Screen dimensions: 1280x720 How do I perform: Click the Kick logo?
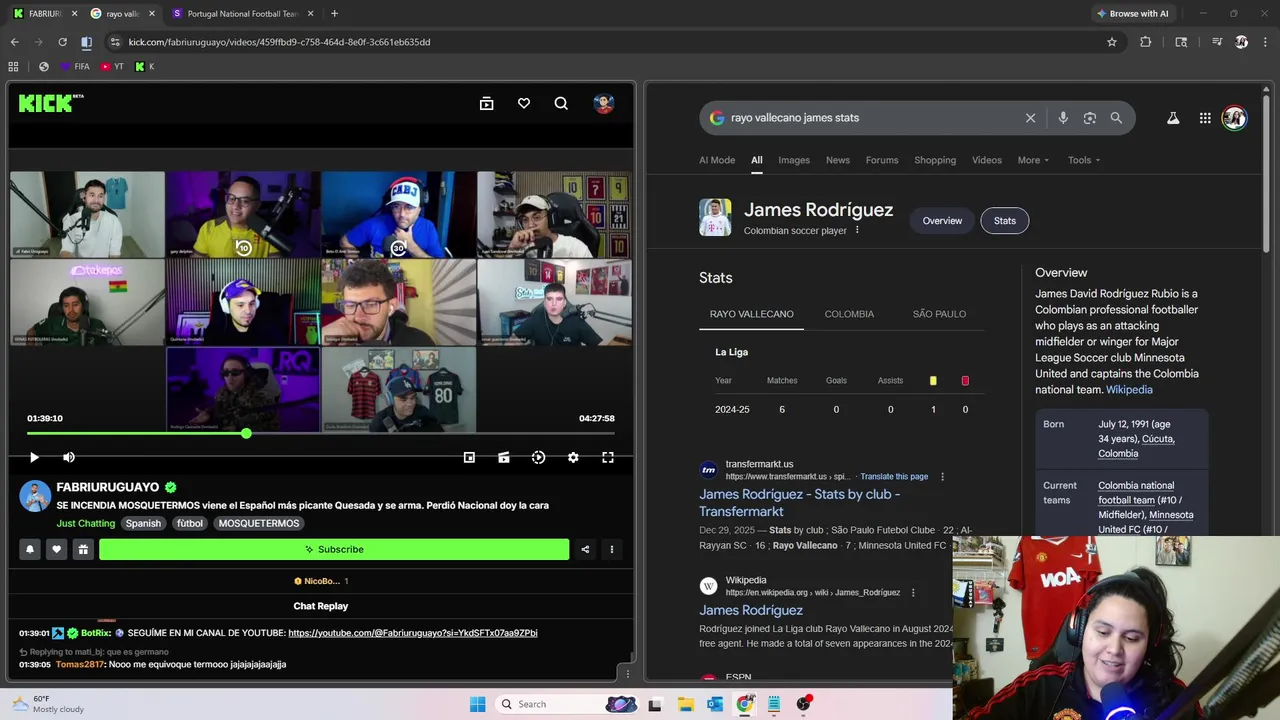49,103
